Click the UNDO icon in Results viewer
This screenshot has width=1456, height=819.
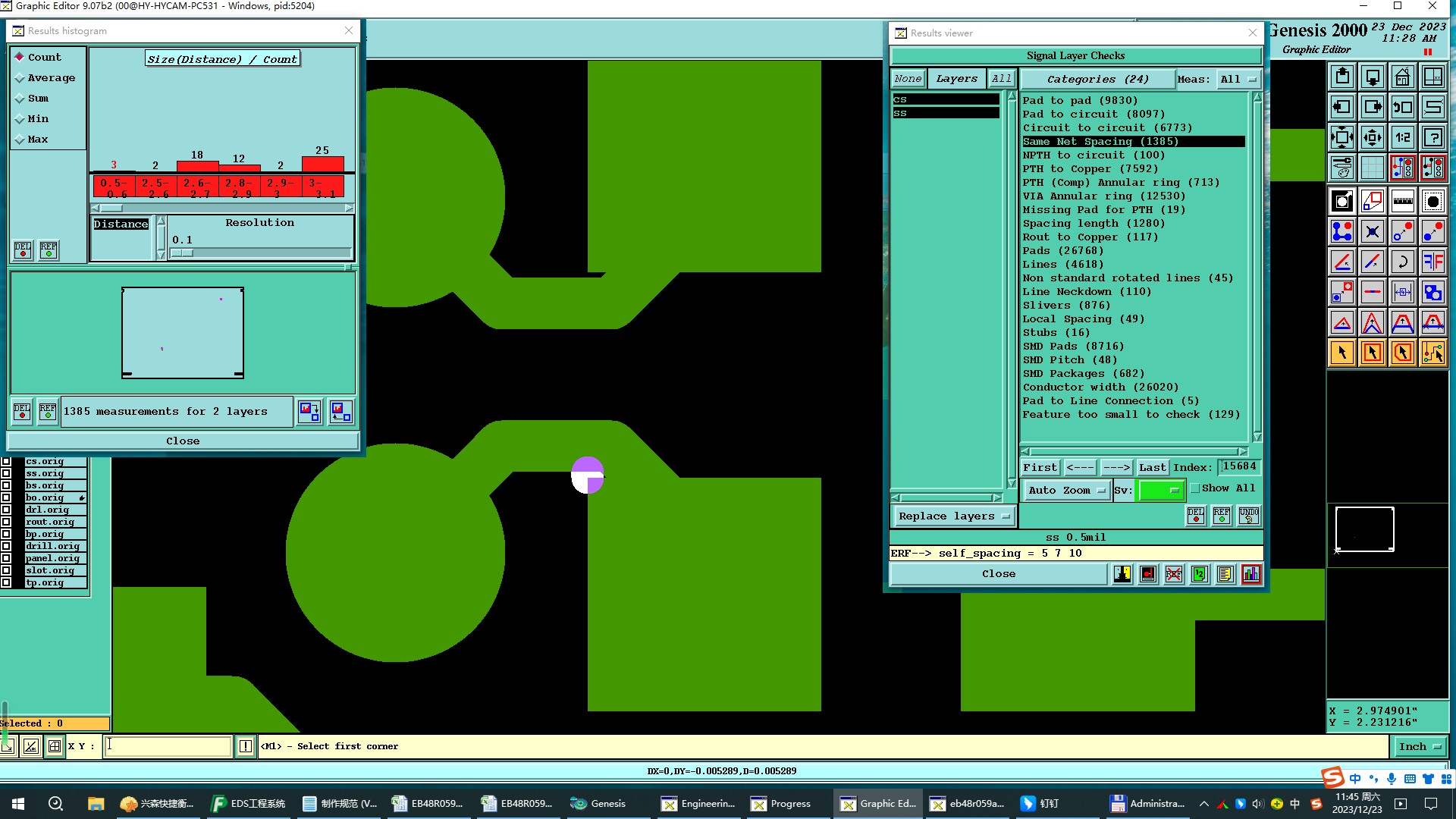click(x=1248, y=516)
